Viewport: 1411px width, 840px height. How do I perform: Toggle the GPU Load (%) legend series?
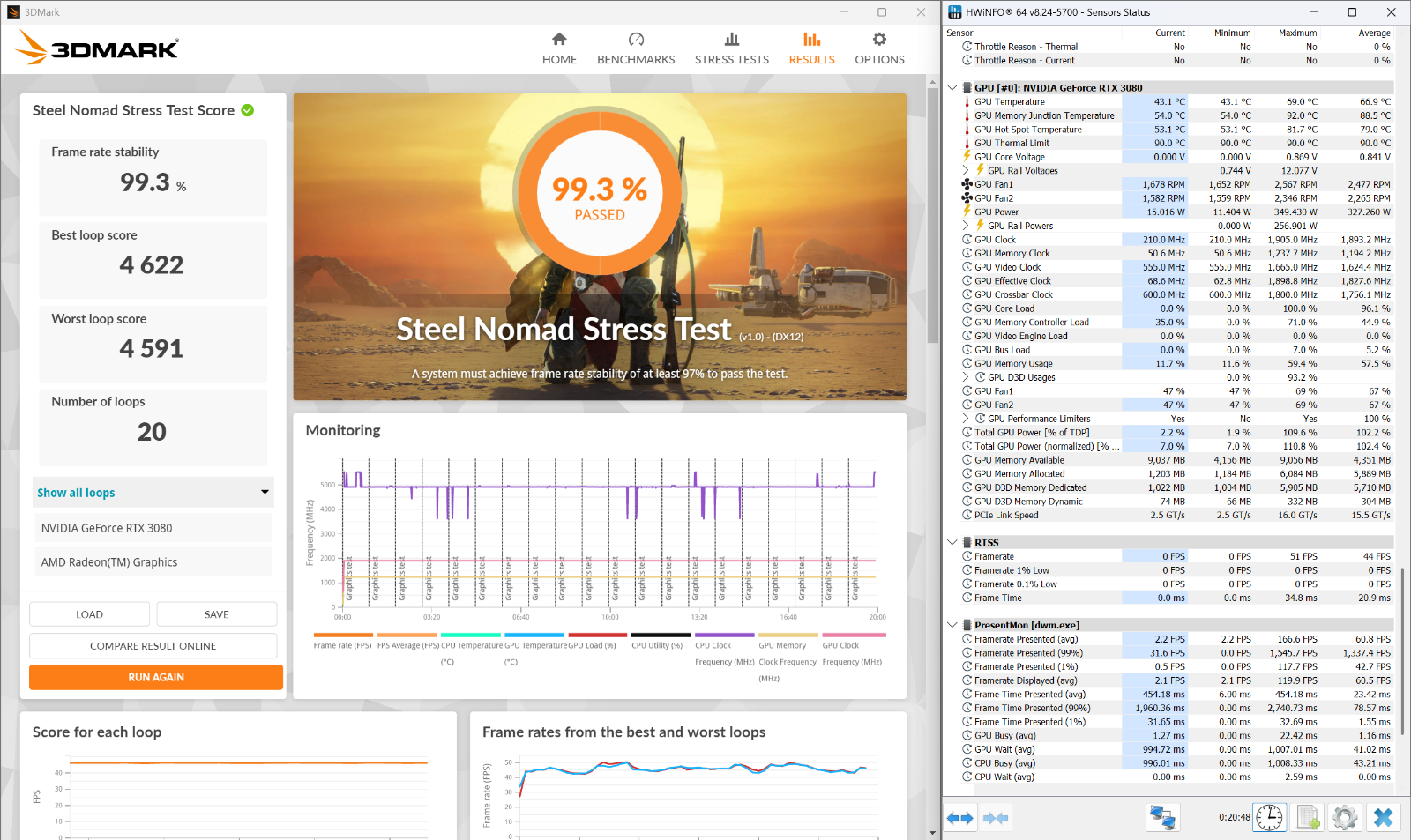point(598,641)
